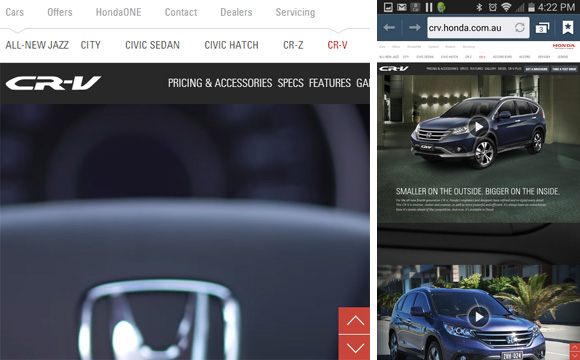Select ALL-NEW JAZZ in the model bar
Screen dimensions: 580x360
37,45
